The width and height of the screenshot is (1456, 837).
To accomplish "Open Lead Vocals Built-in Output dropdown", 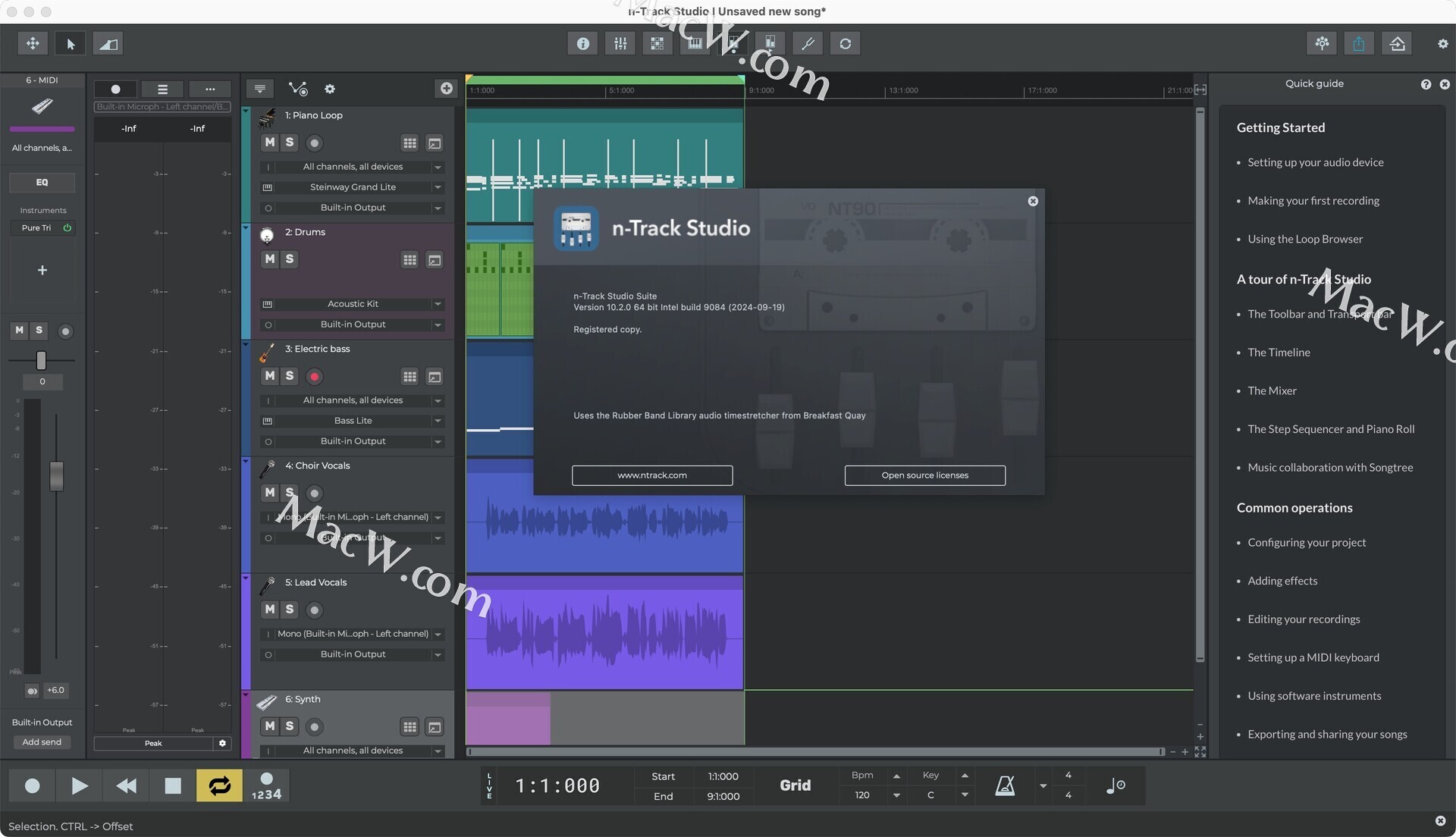I will point(353,654).
